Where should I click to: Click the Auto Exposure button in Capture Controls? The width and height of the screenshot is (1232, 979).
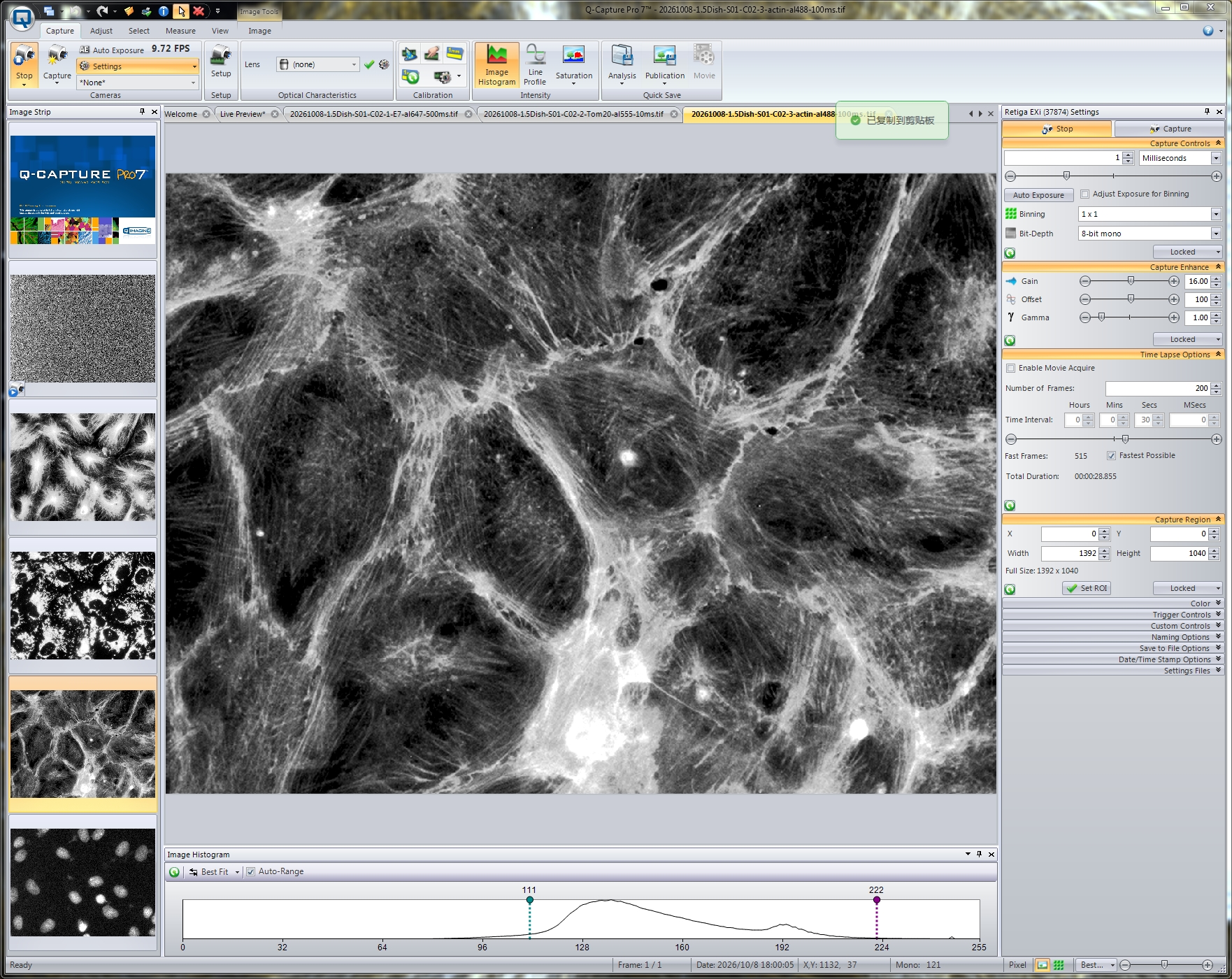click(x=1038, y=195)
